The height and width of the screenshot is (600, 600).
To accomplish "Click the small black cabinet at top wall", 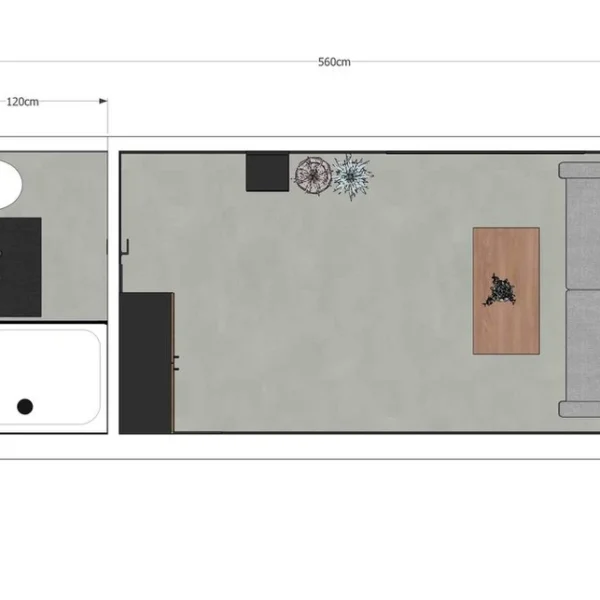I will tap(267, 172).
